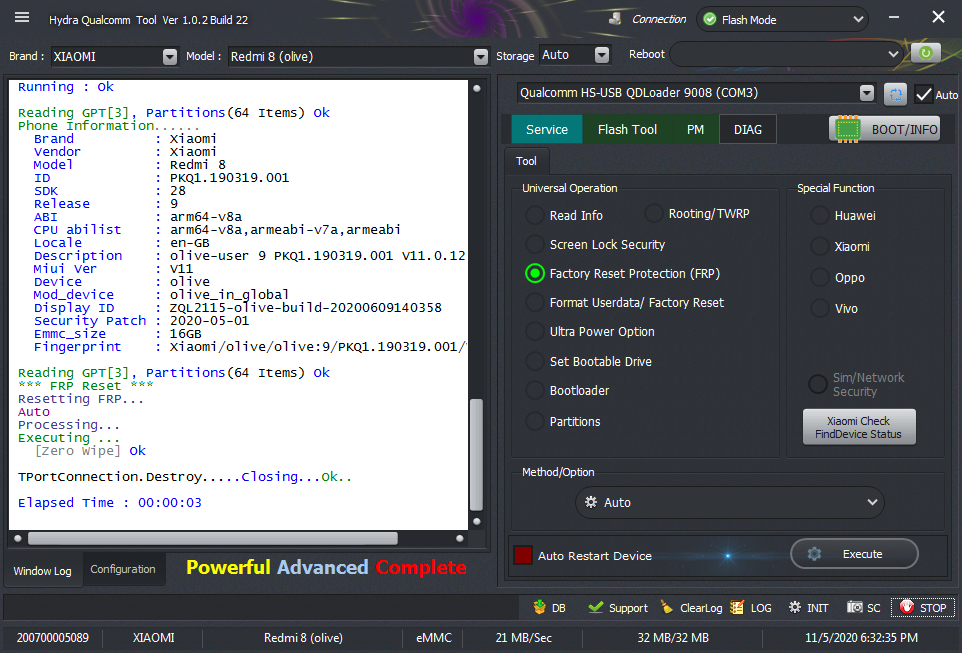
Task: Select the Rooting/TWRP option
Action: 697,214
